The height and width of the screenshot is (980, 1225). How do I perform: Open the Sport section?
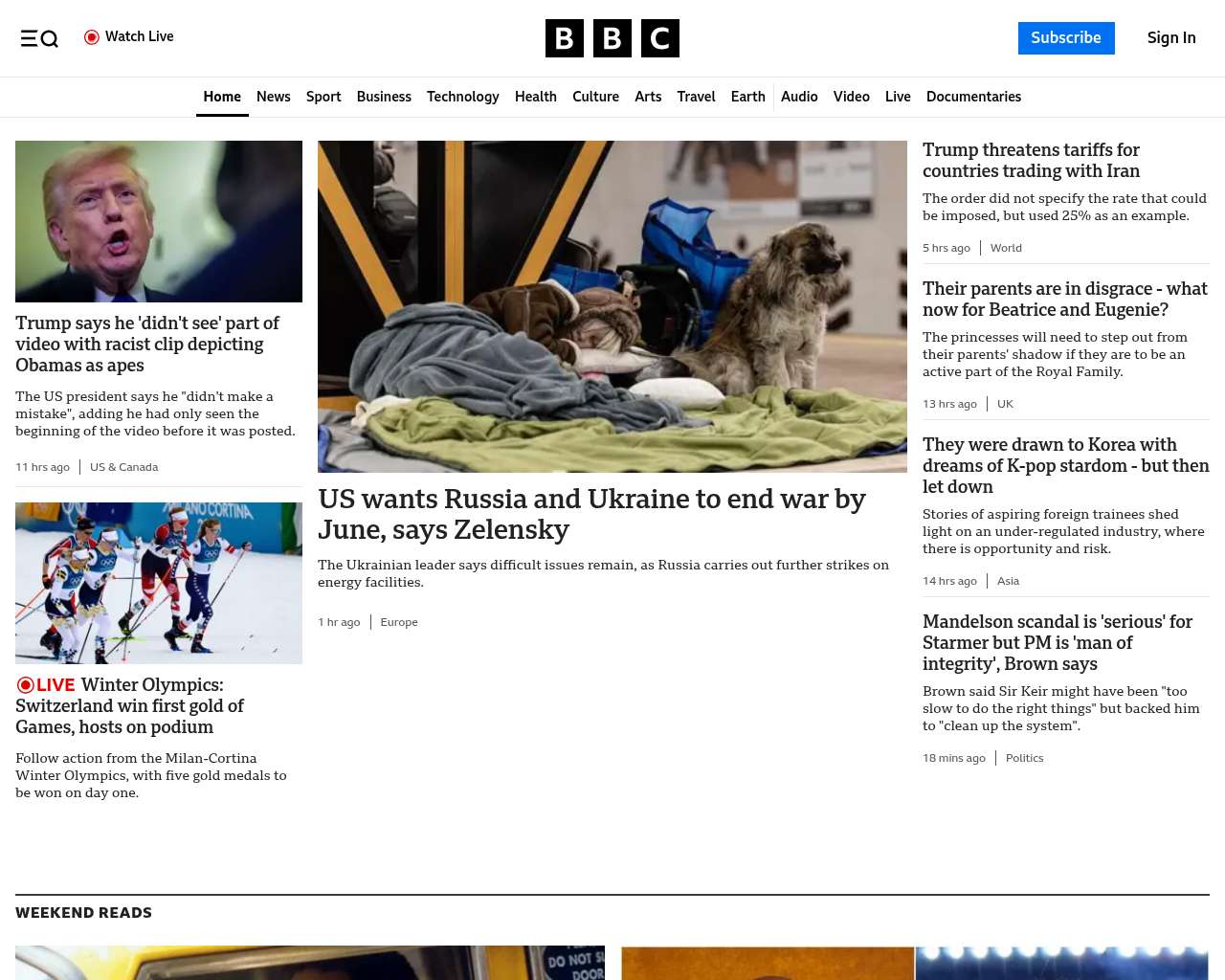323,97
